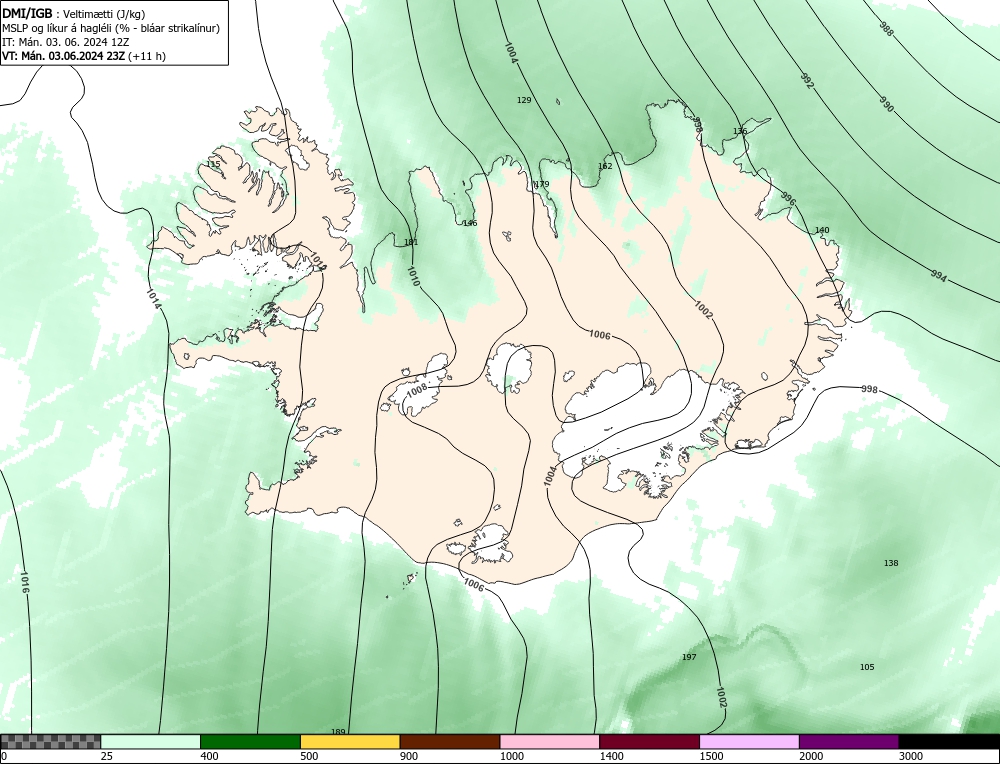The height and width of the screenshot is (764, 1000).
Task: Click the '3000' legend scale label
Action: pyautogui.click(x=911, y=756)
